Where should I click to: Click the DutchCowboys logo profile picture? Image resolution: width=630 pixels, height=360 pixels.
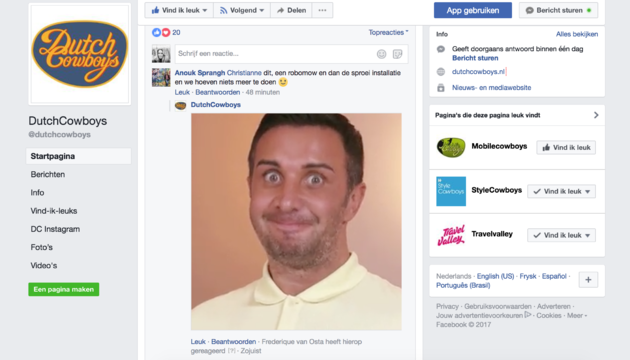click(80, 54)
